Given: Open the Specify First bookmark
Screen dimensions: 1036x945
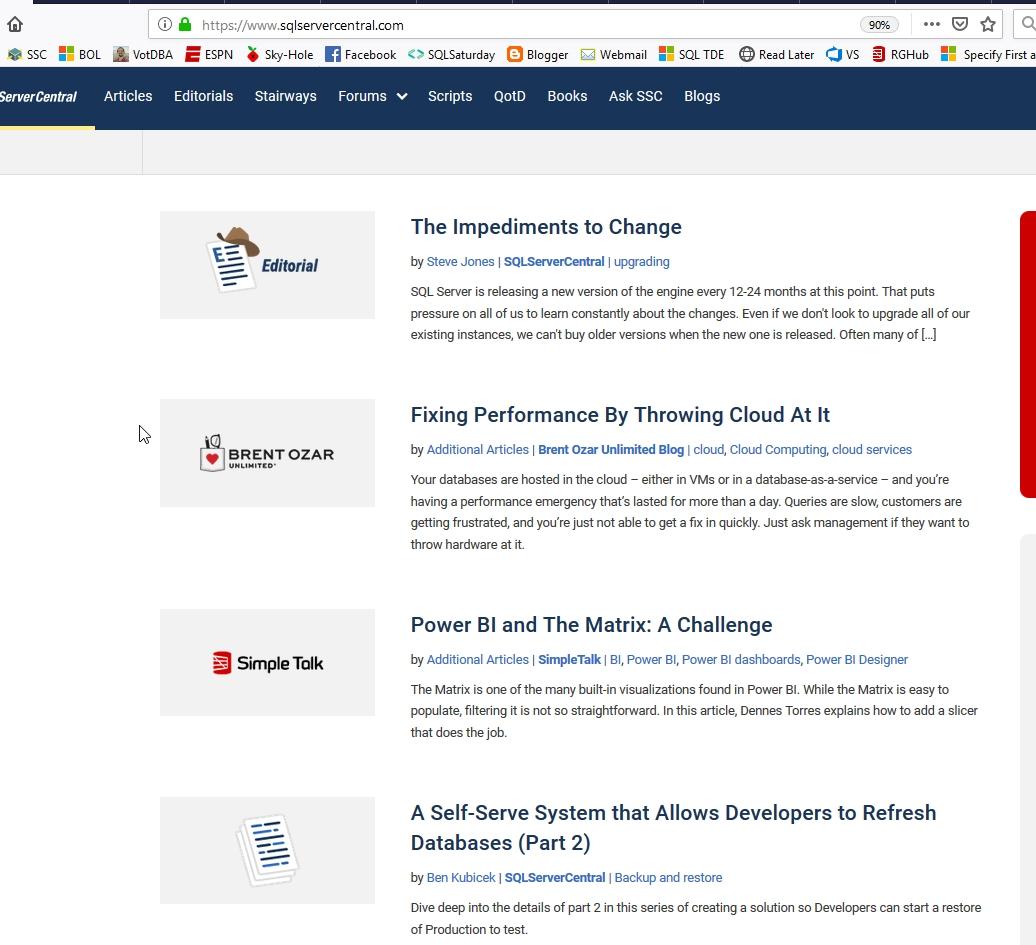Looking at the screenshot, I should tap(988, 54).
